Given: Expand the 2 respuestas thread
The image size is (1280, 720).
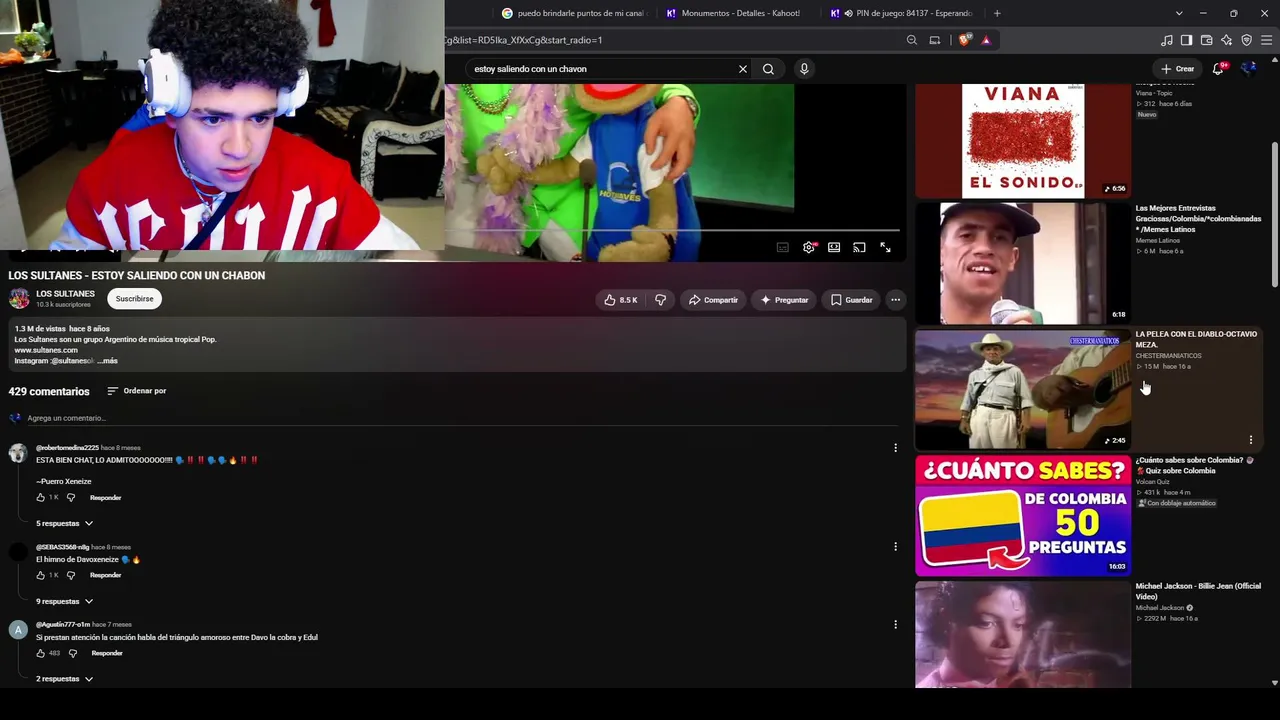Looking at the screenshot, I should coord(64,679).
